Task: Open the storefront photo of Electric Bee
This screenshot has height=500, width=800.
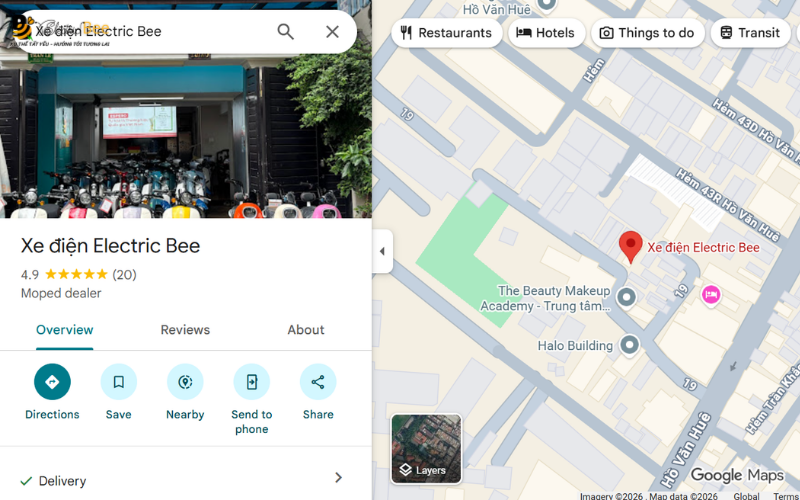Action: (x=186, y=136)
